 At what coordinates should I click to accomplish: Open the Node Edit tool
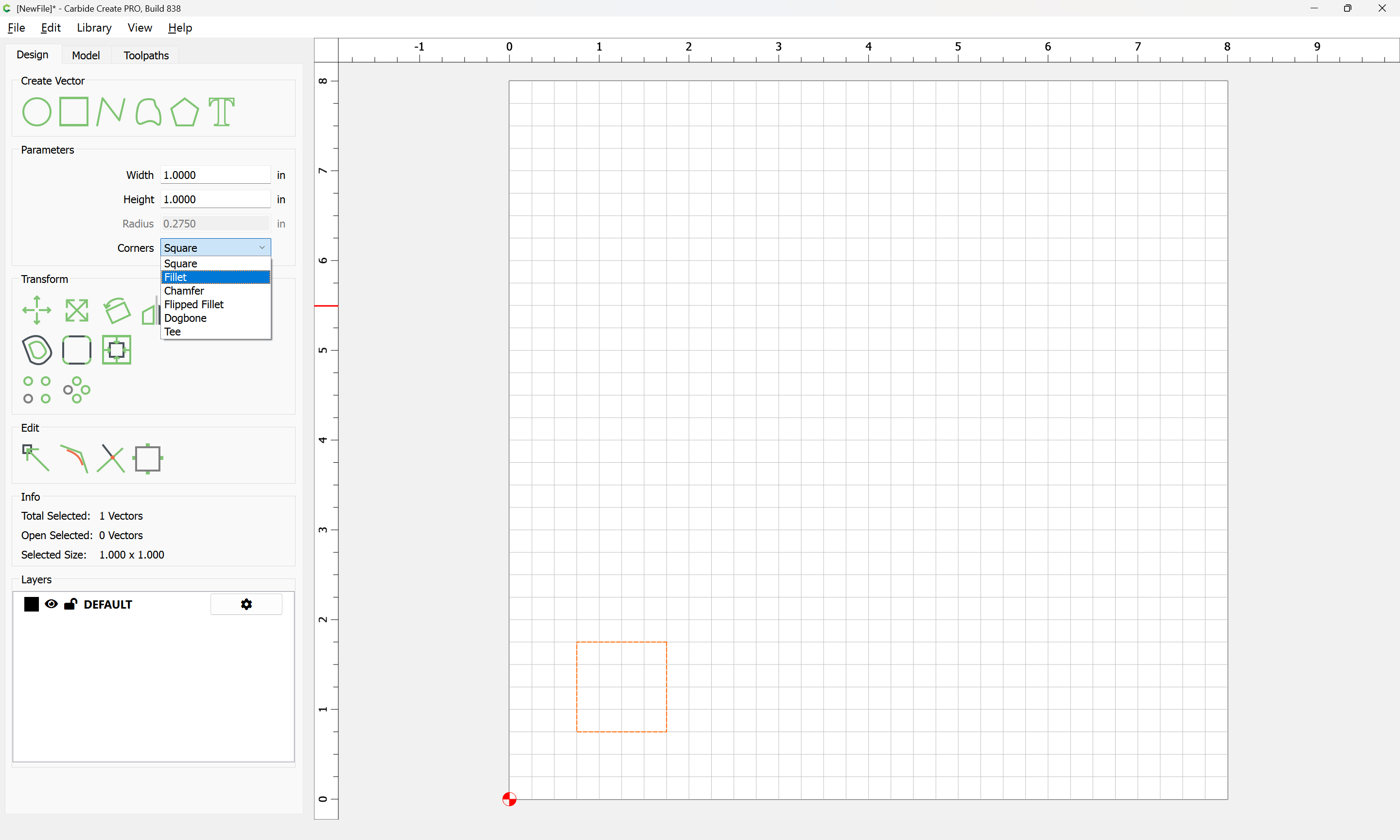click(35, 458)
